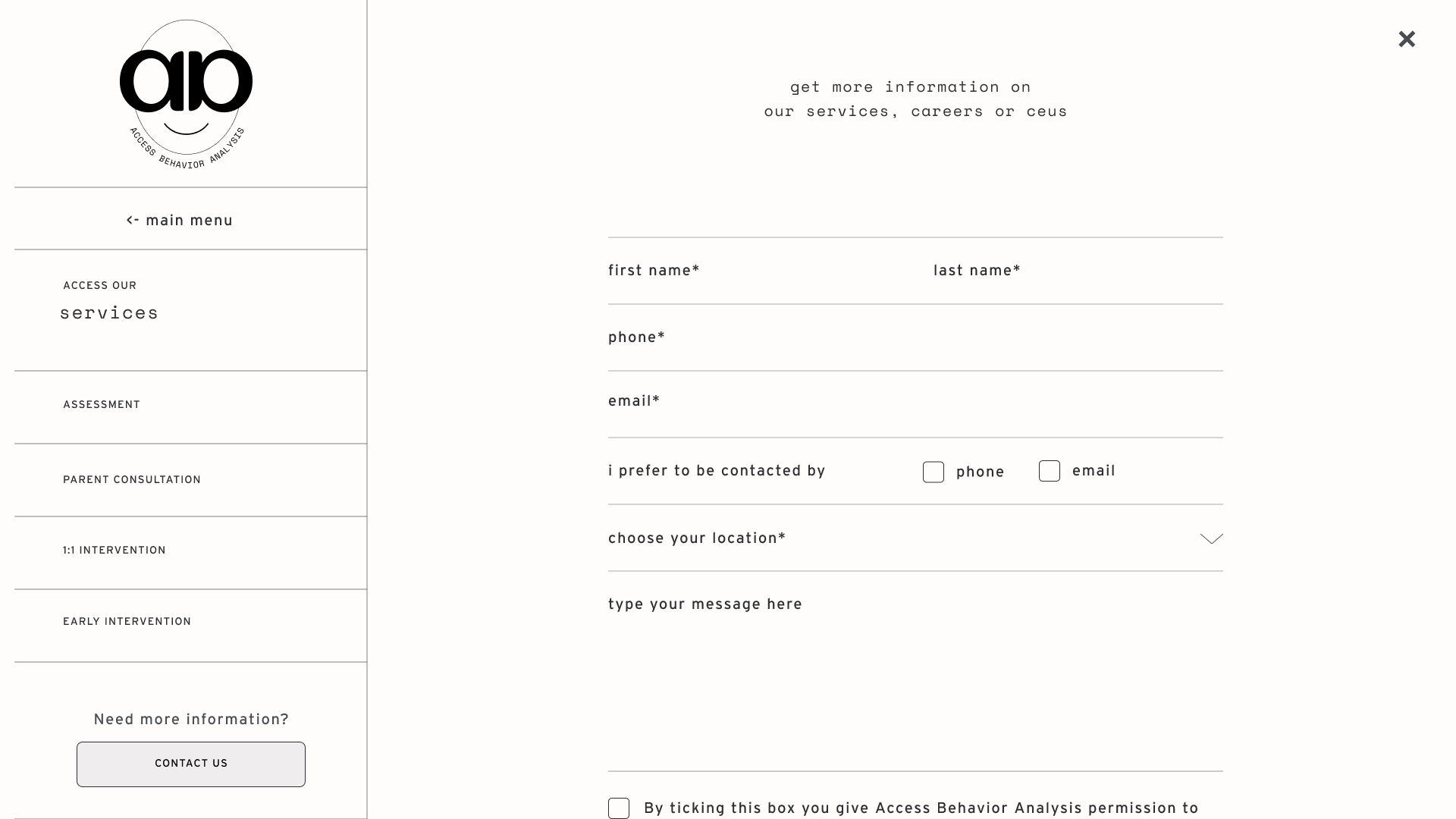This screenshot has width=1456, height=819.
Task: Choose Early Intervention from the sidebar
Action: coord(127,622)
